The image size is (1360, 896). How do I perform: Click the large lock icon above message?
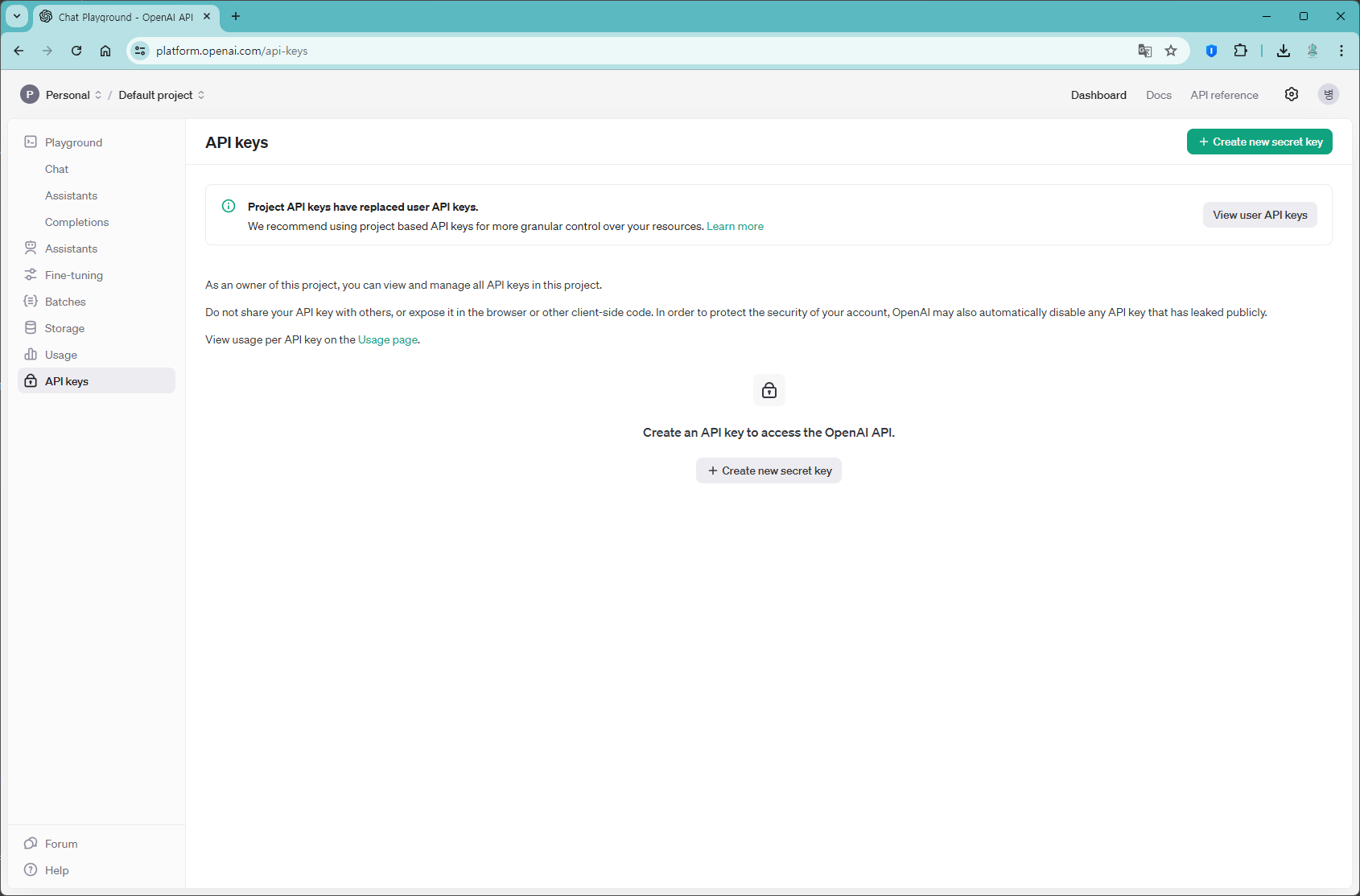point(769,390)
